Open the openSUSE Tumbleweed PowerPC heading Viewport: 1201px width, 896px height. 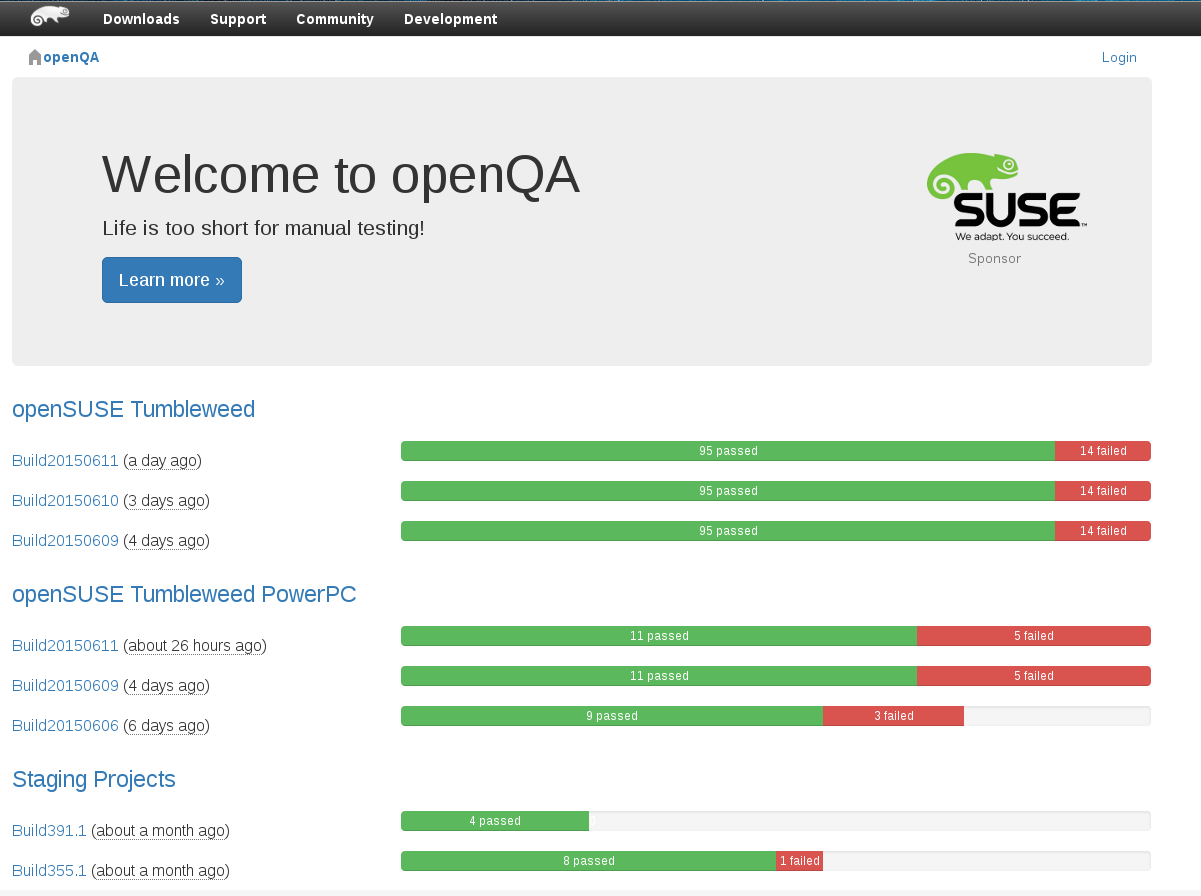(x=184, y=594)
